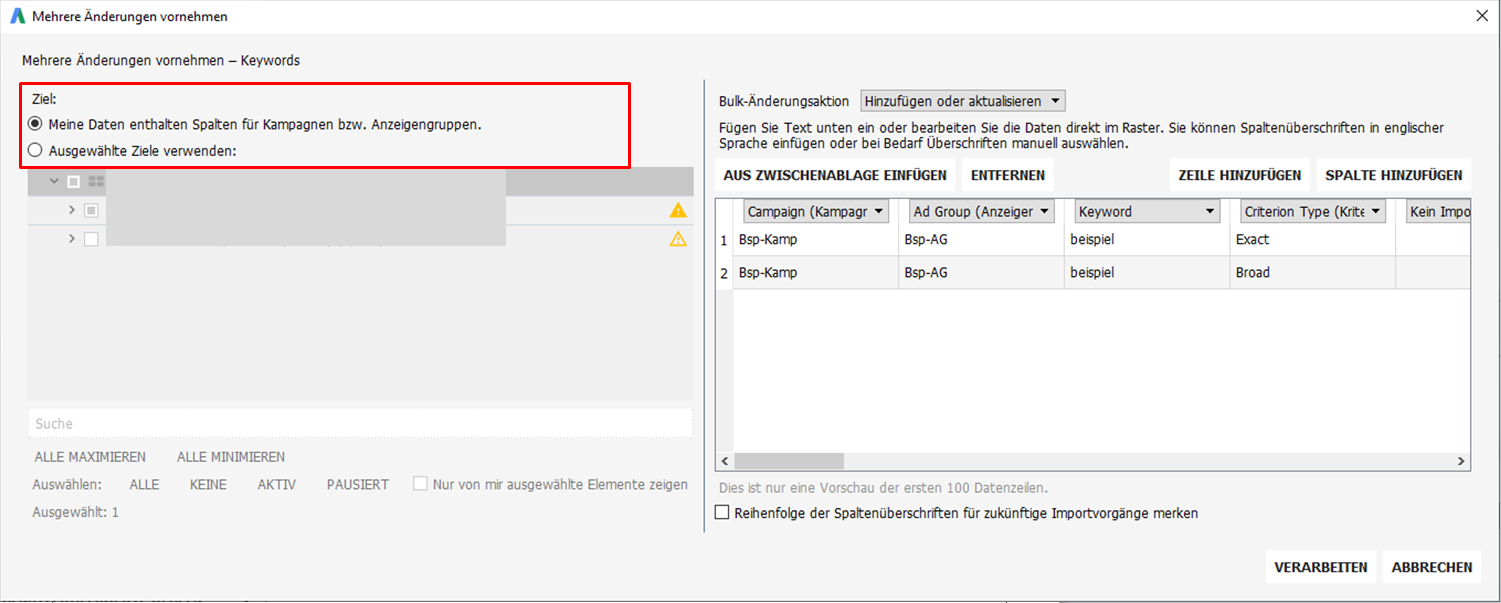Enable 'Nur von mir ausgewählte Elemente zeigen'
This screenshot has height=603, width=1501.
pyautogui.click(x=420, y=483)
